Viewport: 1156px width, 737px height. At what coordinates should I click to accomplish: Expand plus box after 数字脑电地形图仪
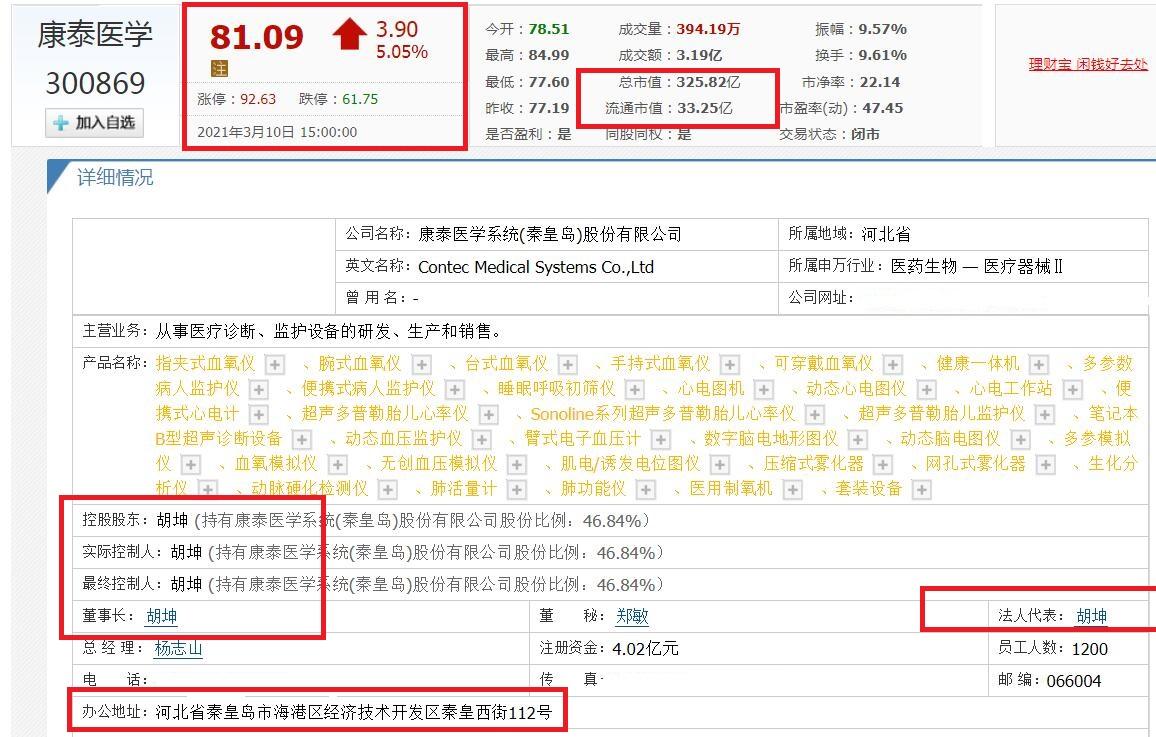857,440
